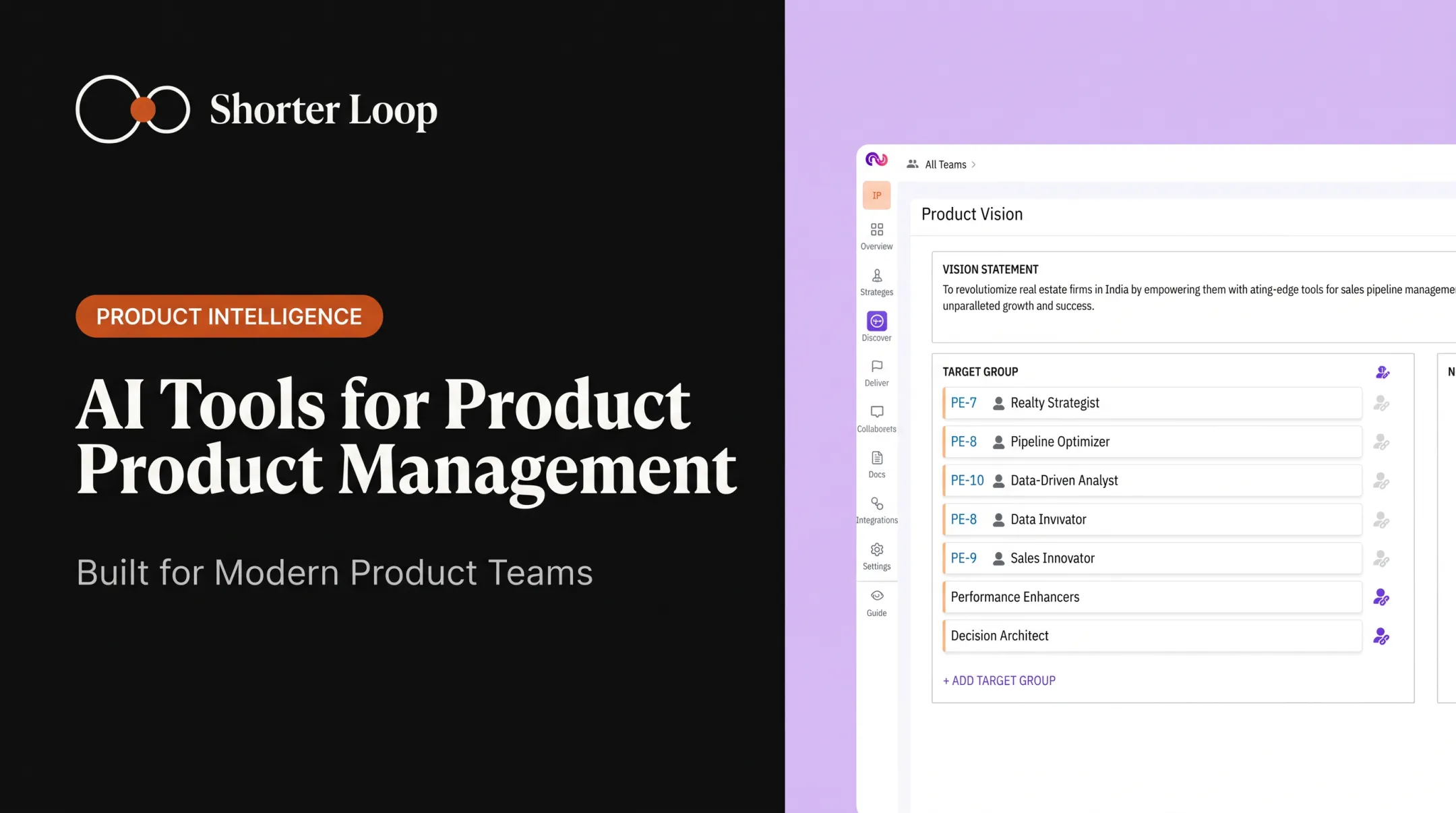This screenshot has width=1456, height=813.
Task: Click persona link icon beside Sales Innovator
Action: coord(1381,559)
